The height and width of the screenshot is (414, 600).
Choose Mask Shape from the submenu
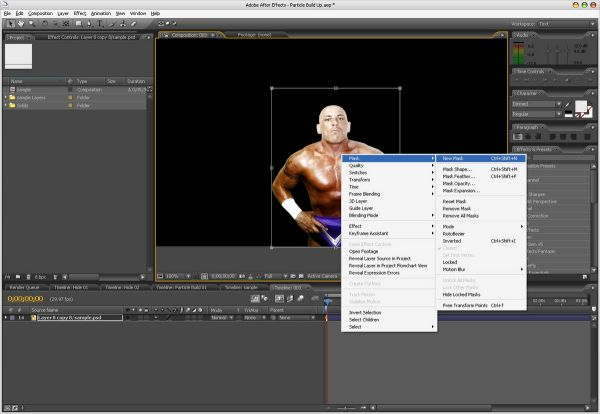481,169
